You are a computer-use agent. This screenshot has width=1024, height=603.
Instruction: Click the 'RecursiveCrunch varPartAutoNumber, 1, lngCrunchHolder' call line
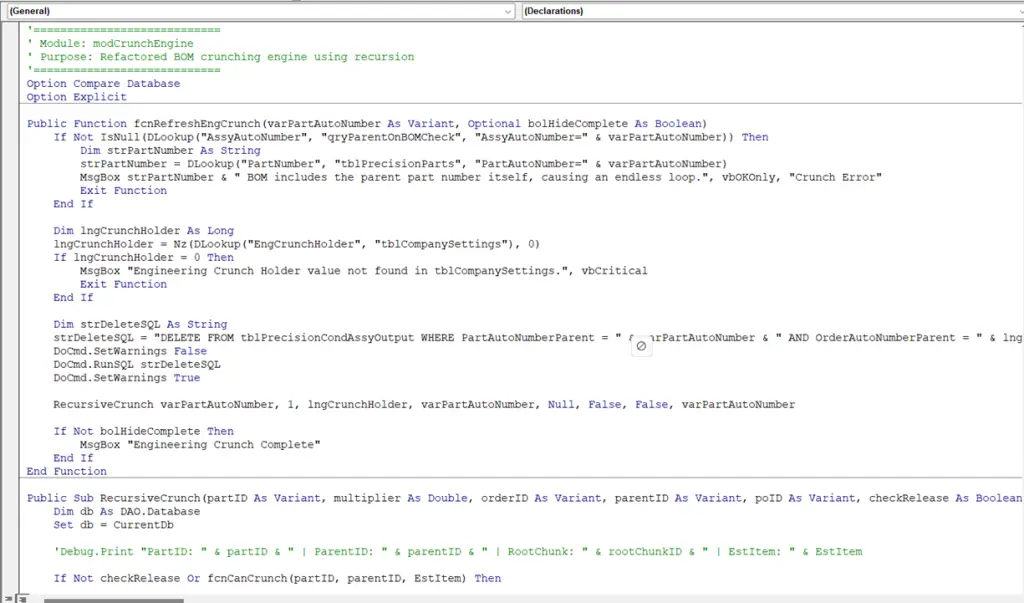pyautogui.click(x=424, y=404)
